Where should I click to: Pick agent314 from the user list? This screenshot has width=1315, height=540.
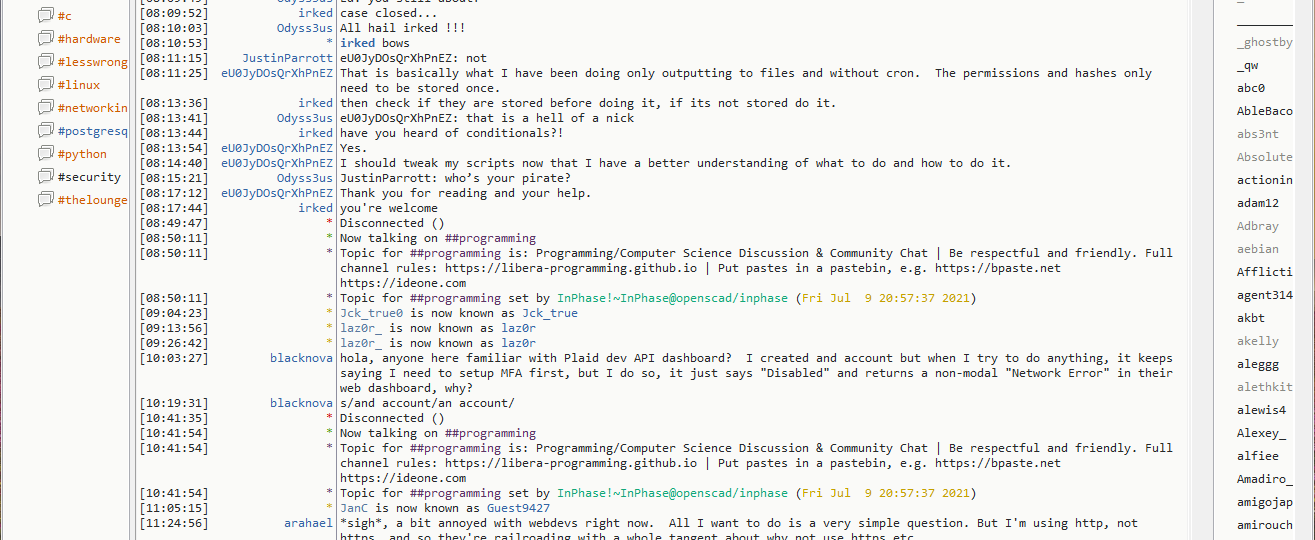click(x=1264, y=295)
